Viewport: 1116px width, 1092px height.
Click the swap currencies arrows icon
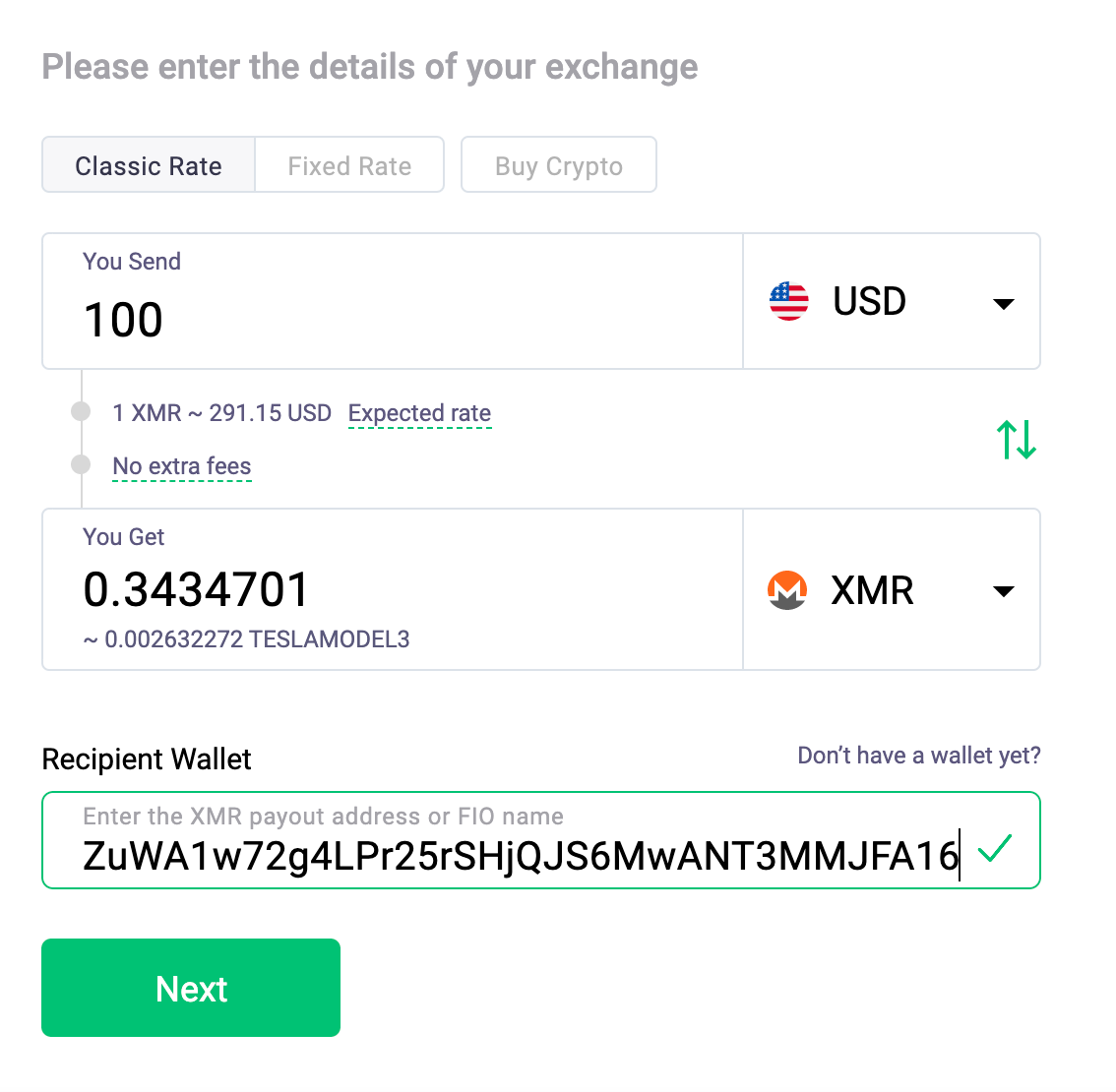point(1017,440)
